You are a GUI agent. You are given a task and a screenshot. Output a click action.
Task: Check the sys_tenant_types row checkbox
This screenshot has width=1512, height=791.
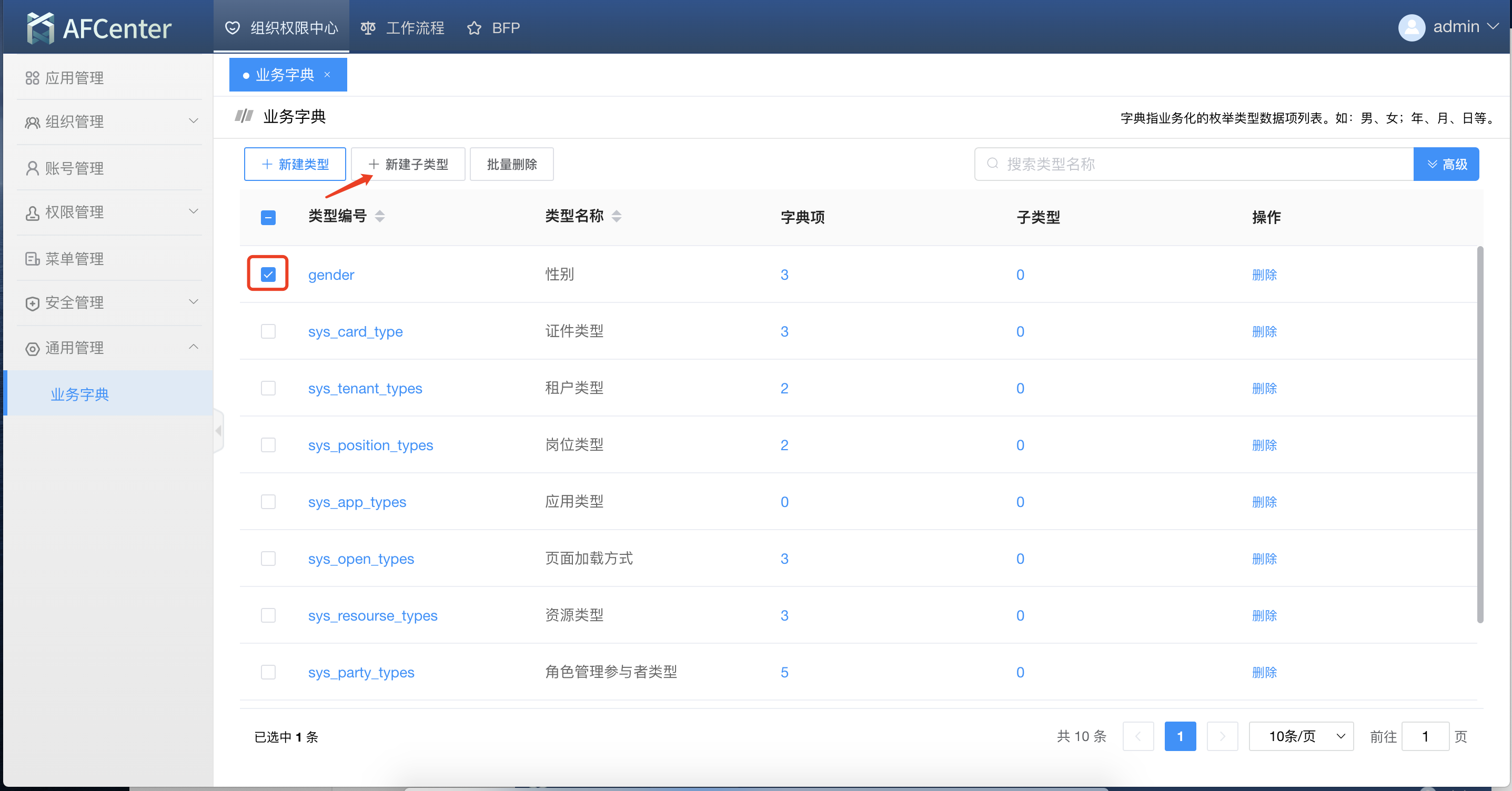[268, 388]
